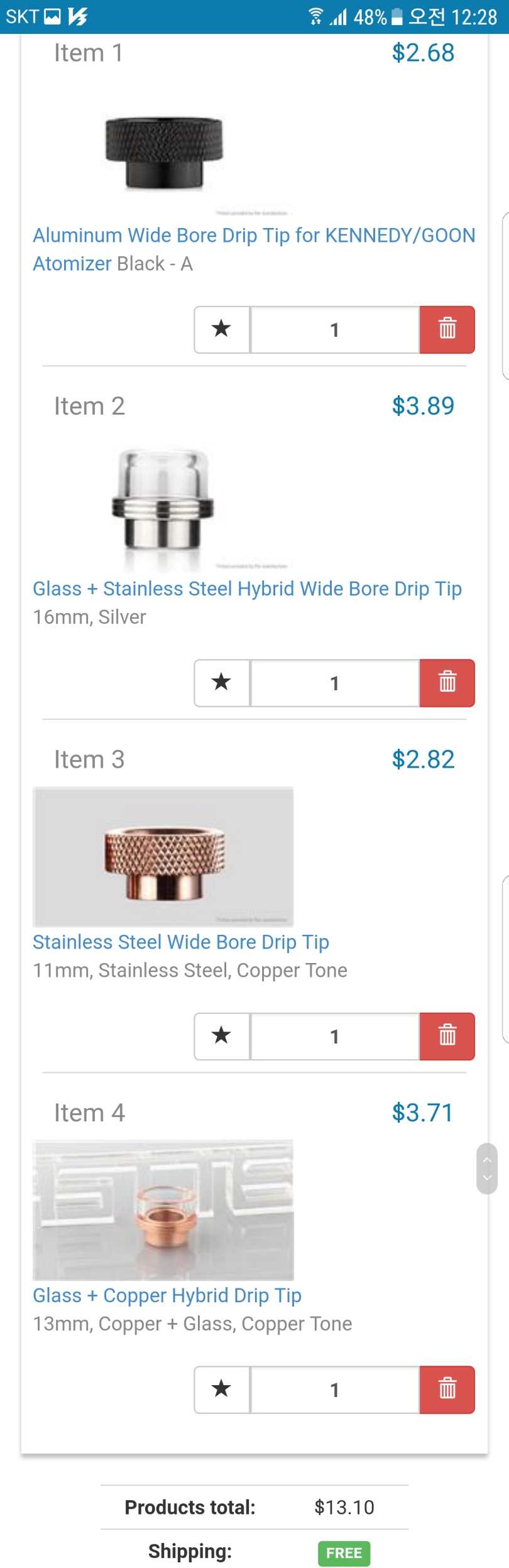Tap the green FREE shipping badge
Image resolution: width=509 pixels, height=1568 pixels.
point(344,1553)
